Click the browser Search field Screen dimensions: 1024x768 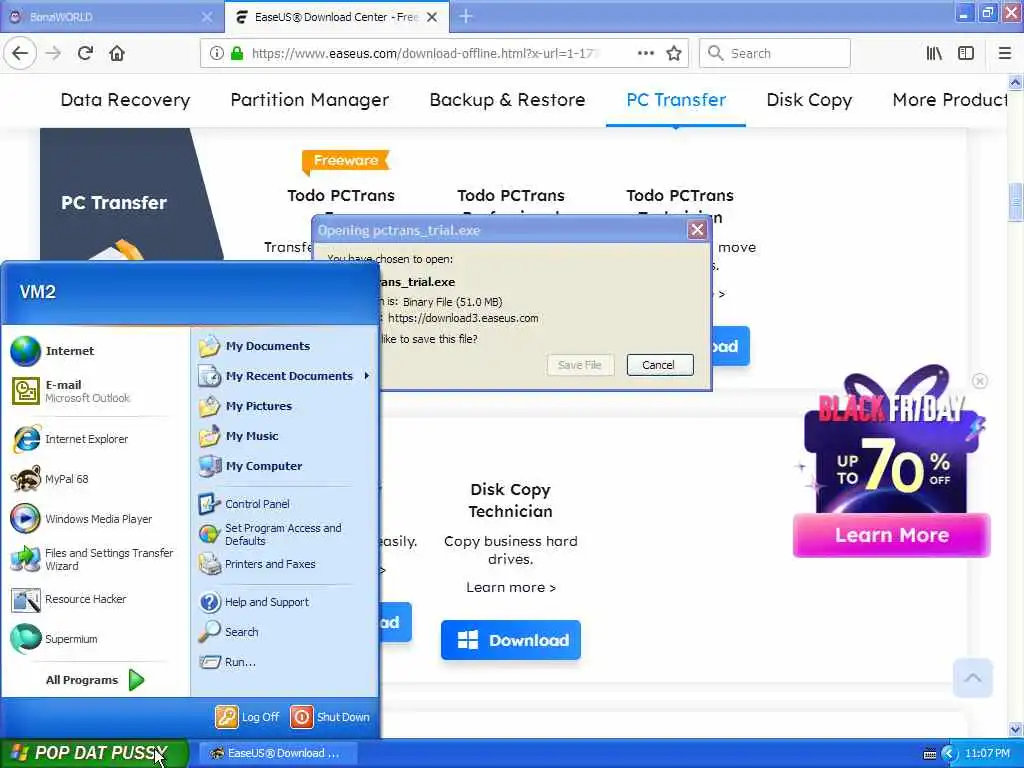(x=775, y=54)
